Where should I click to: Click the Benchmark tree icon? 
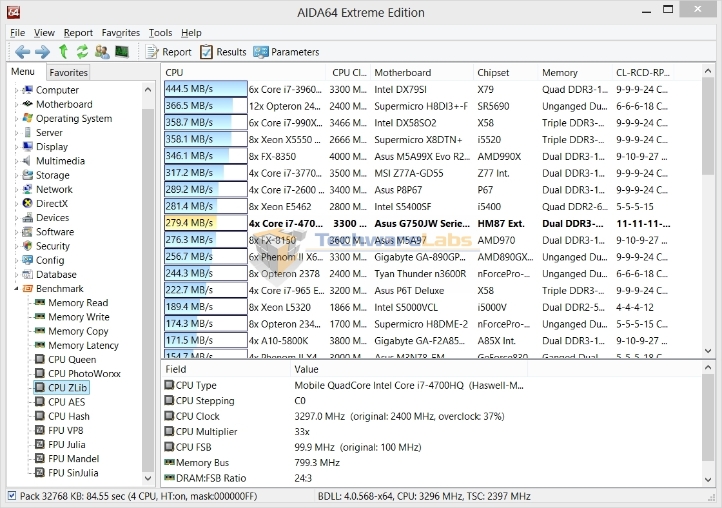[28, 289]
